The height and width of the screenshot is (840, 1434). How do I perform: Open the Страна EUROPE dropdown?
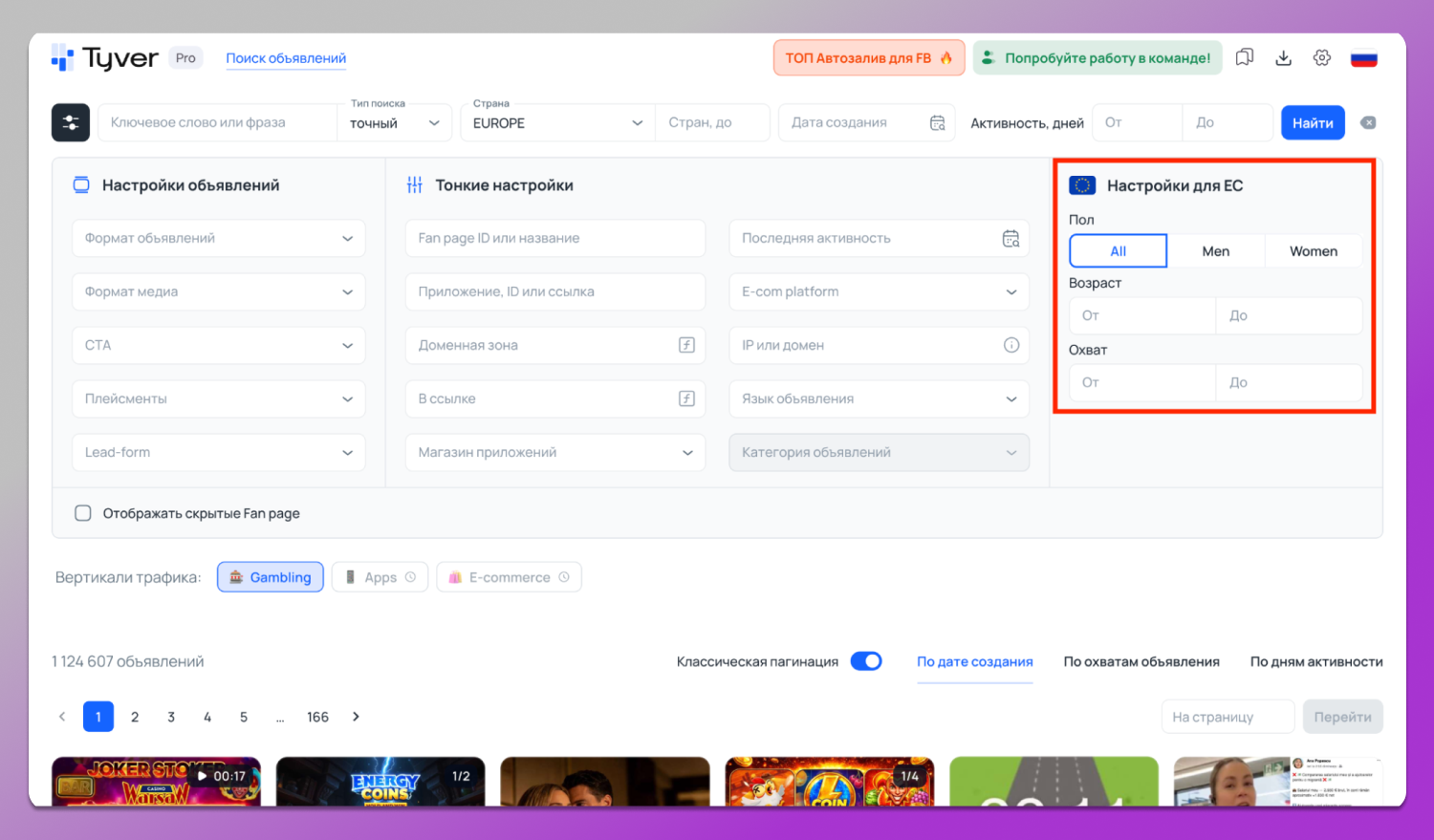(556, 123)
